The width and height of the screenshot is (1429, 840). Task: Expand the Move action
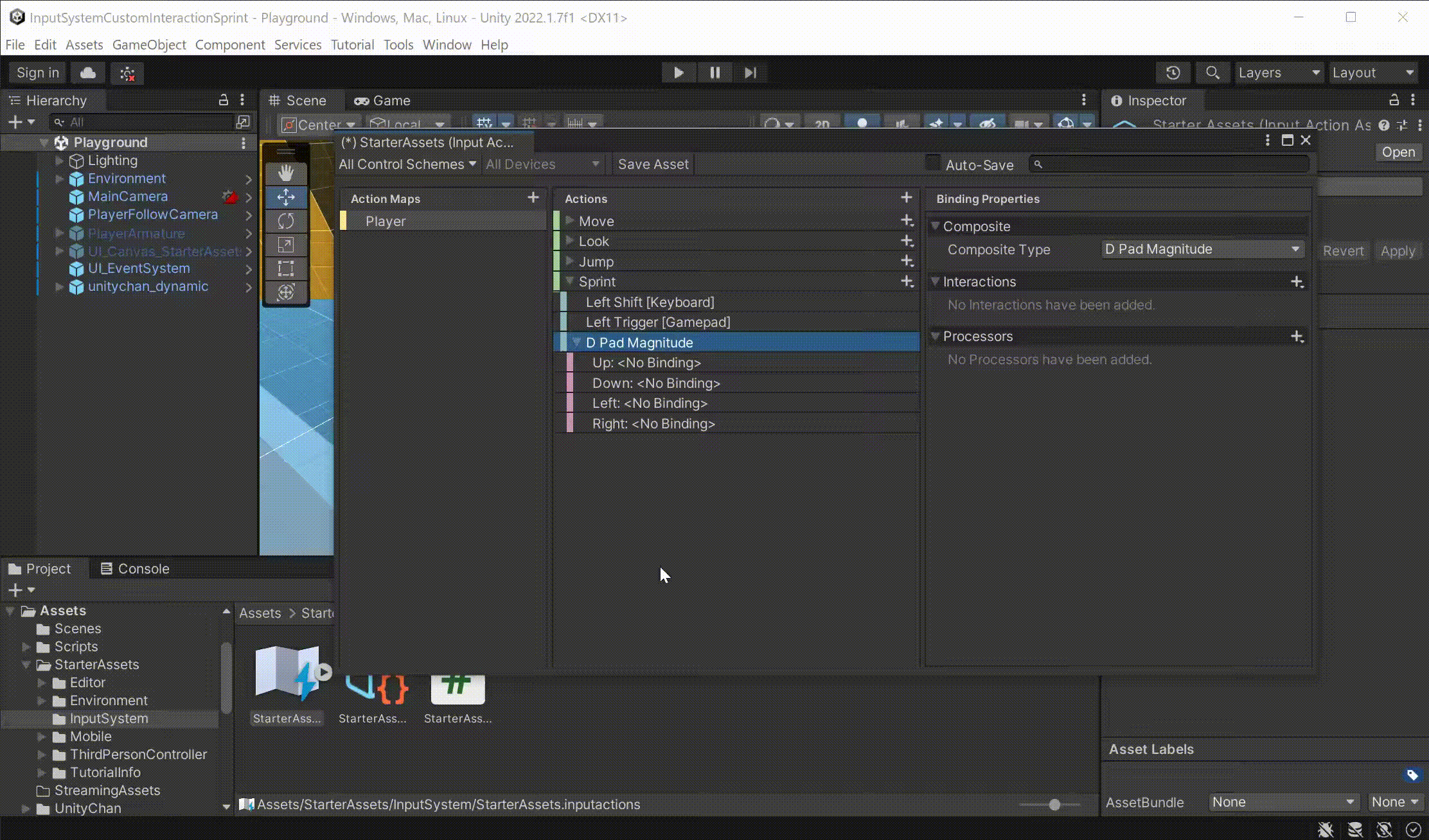569,221
